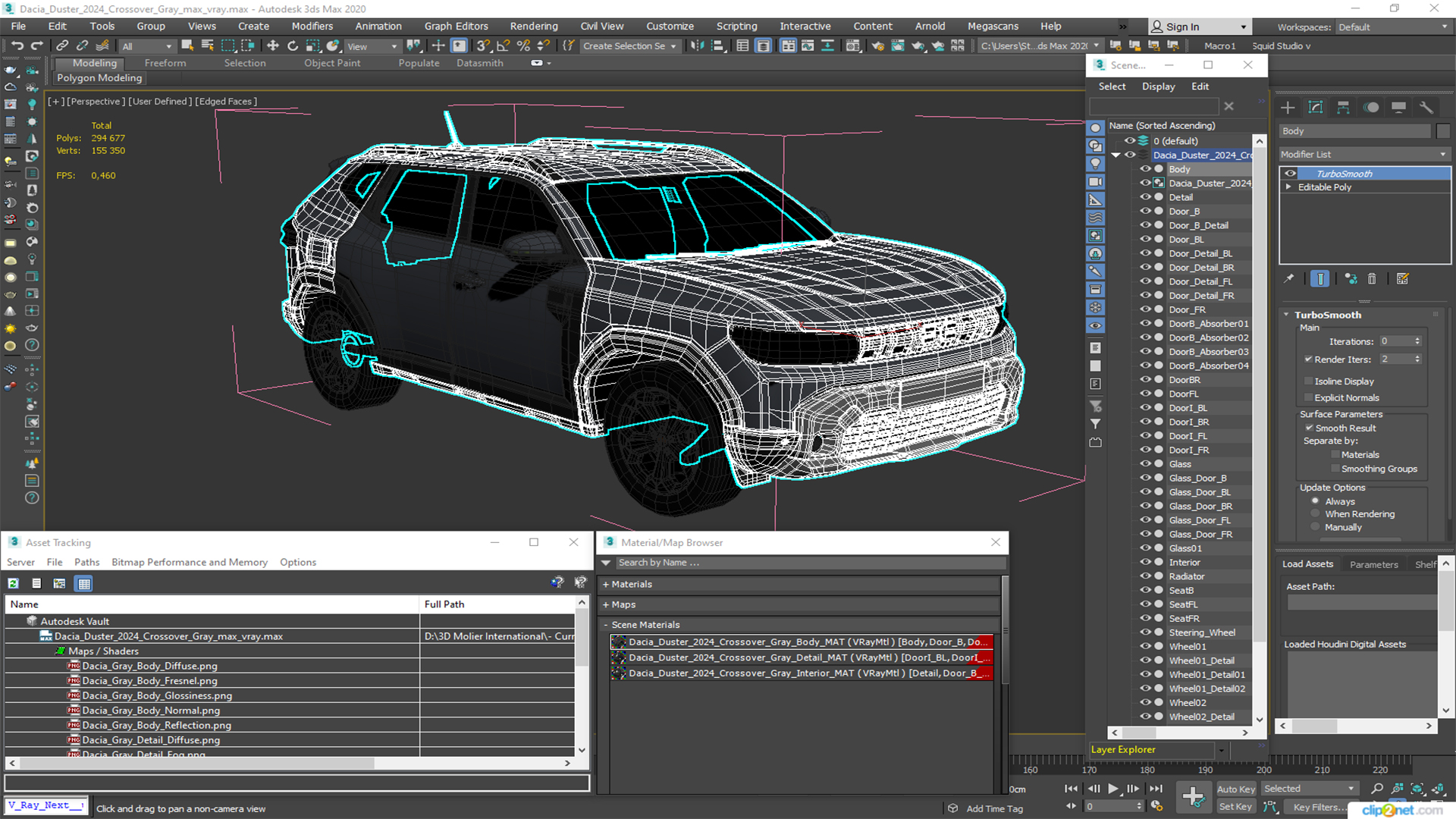The height and width of the screenshot is (819, 1456).
Task: Click Configure Modifier Sets icon
Action: tap(1403, 279)
